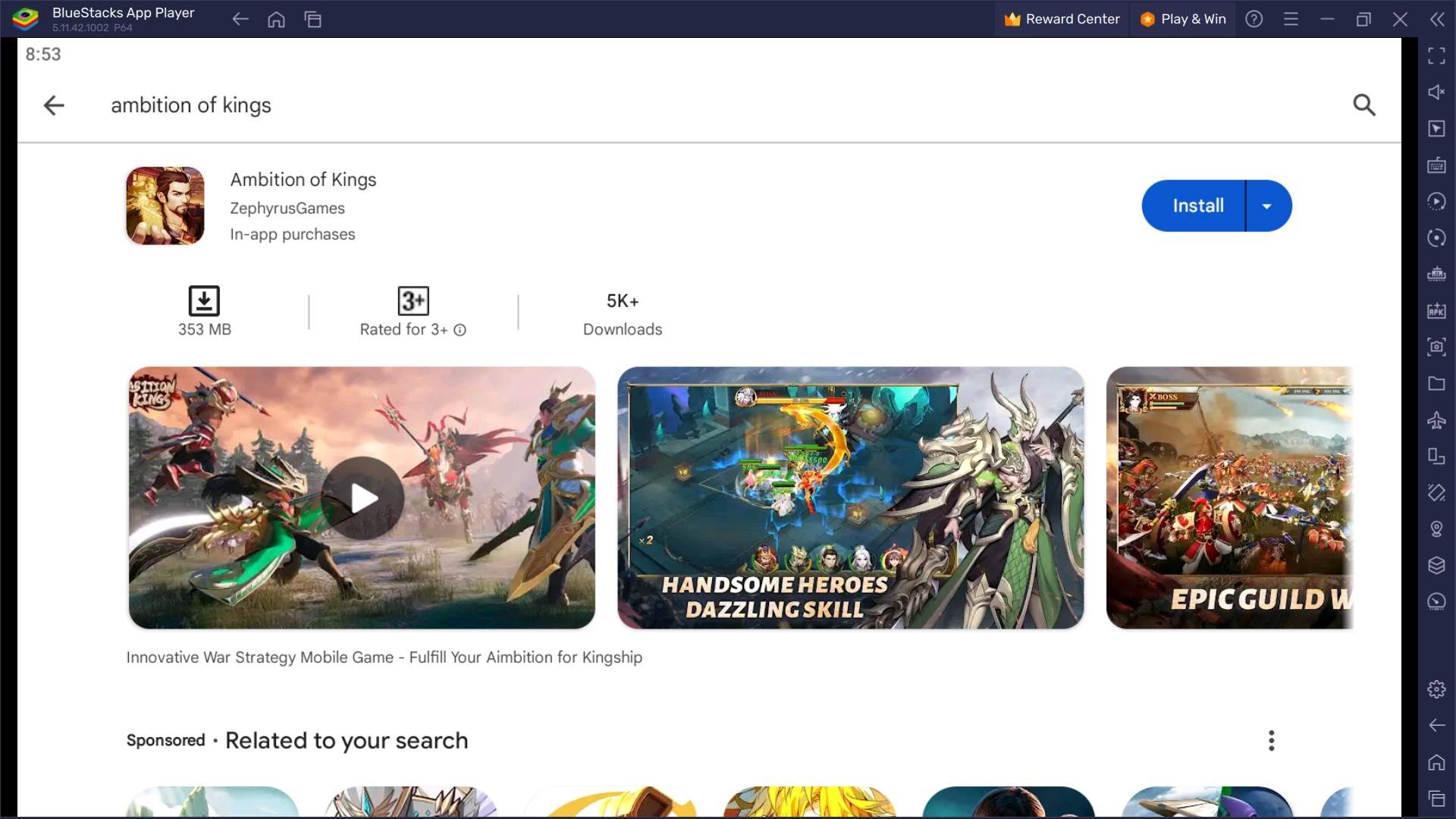Click the sidebar icon above the APK icon
Screen dimensions: 1456x819
[x=1436, y=274]
